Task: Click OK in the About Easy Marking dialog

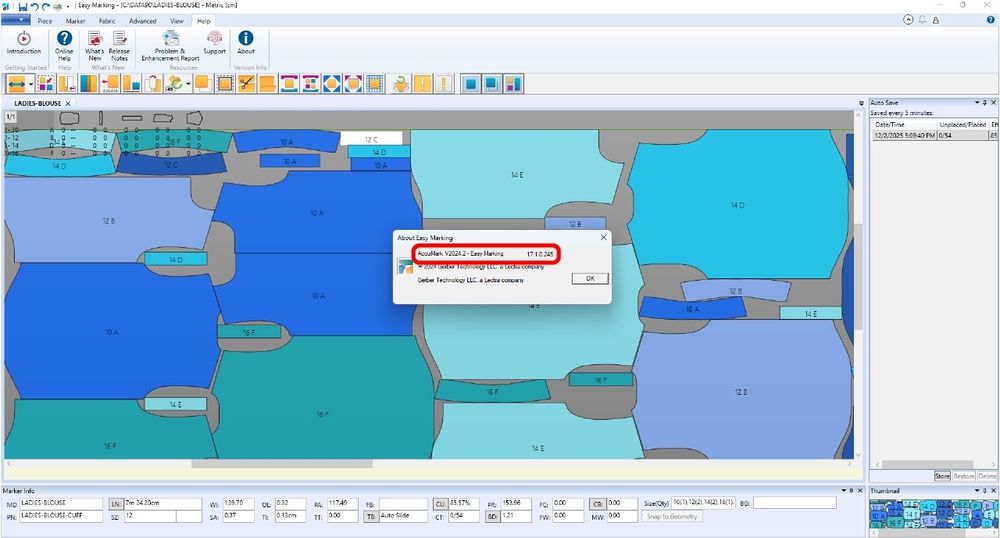Action: point(590,279)
